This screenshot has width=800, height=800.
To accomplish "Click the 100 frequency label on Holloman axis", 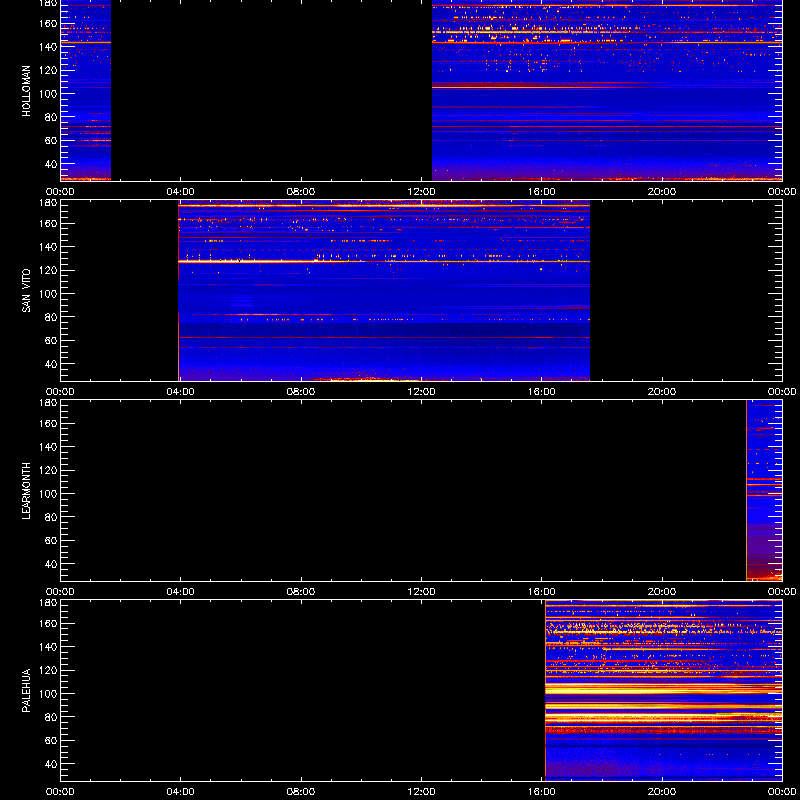I will 48,93.
